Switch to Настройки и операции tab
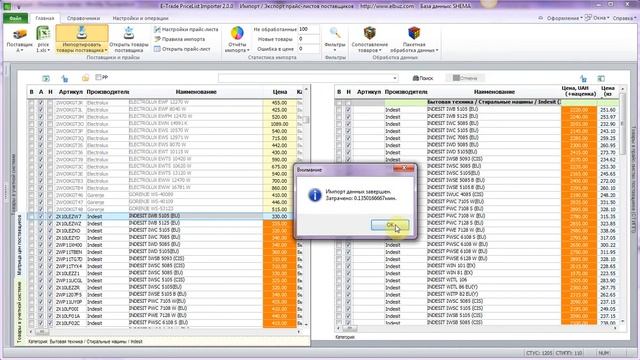This screenshot has width=640, height=360. [x=140, y=18]
